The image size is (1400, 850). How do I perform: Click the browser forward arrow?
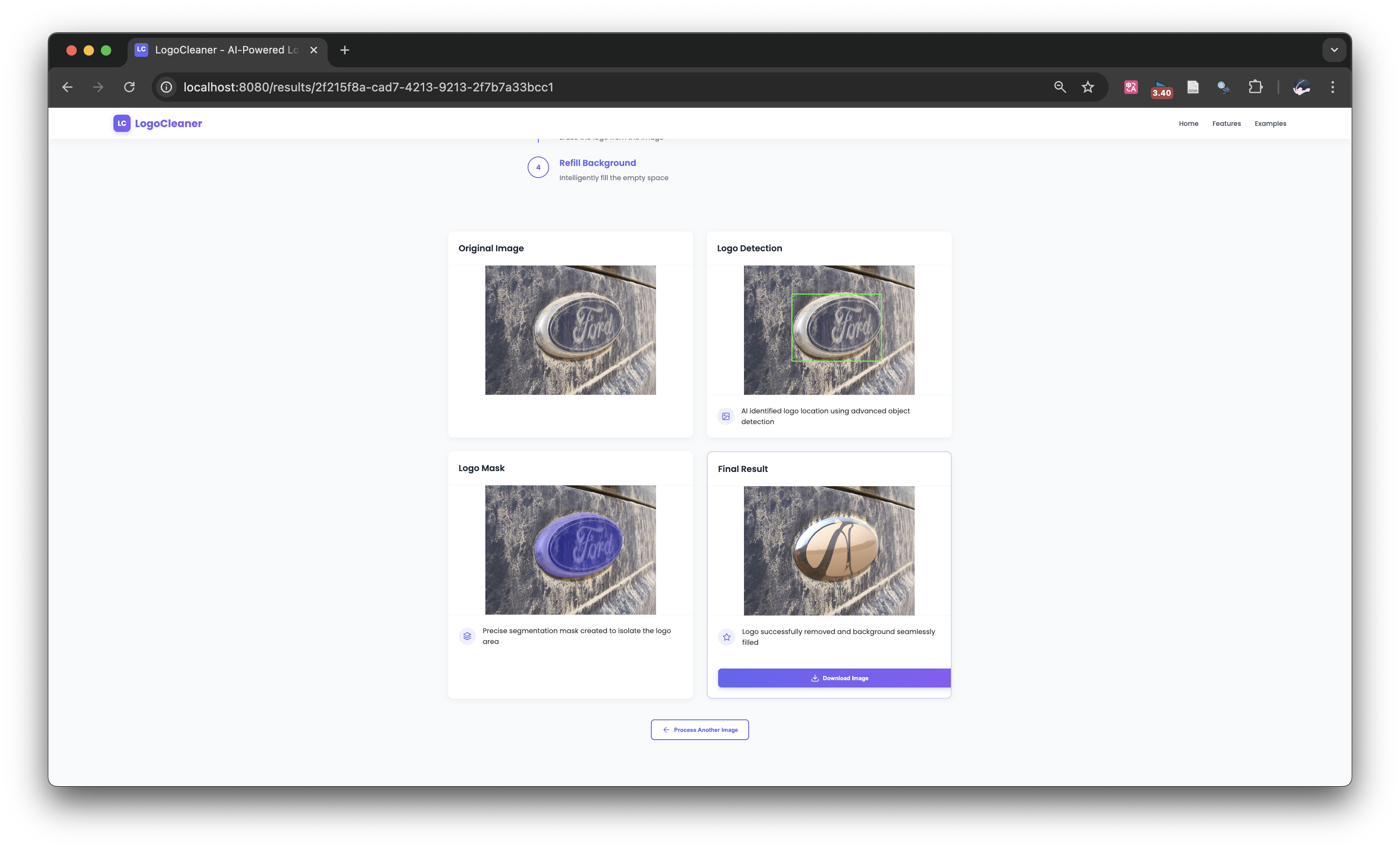[98, 87]
